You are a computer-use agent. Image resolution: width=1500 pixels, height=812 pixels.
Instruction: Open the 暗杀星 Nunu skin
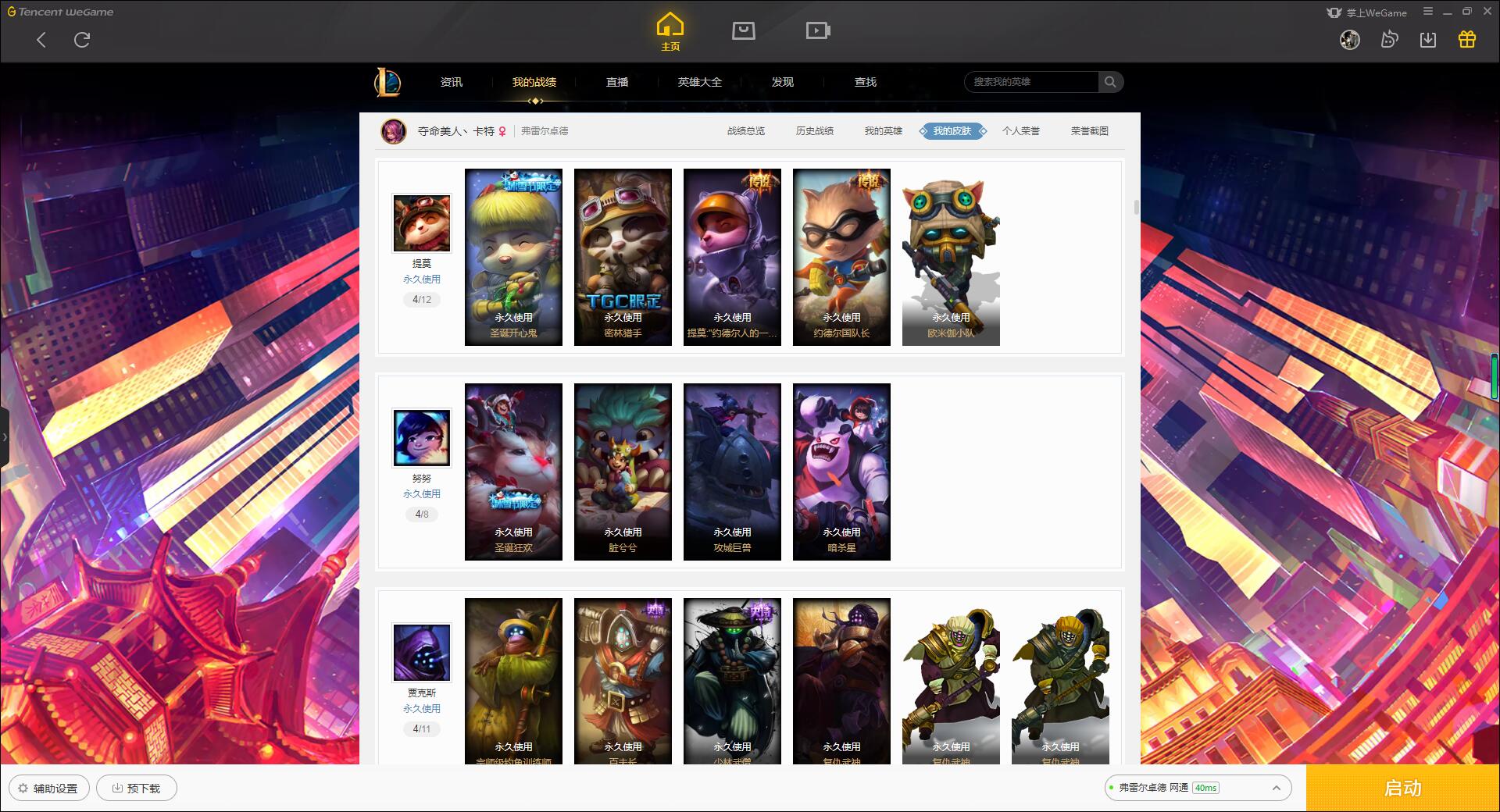click(x=841, y=472)
